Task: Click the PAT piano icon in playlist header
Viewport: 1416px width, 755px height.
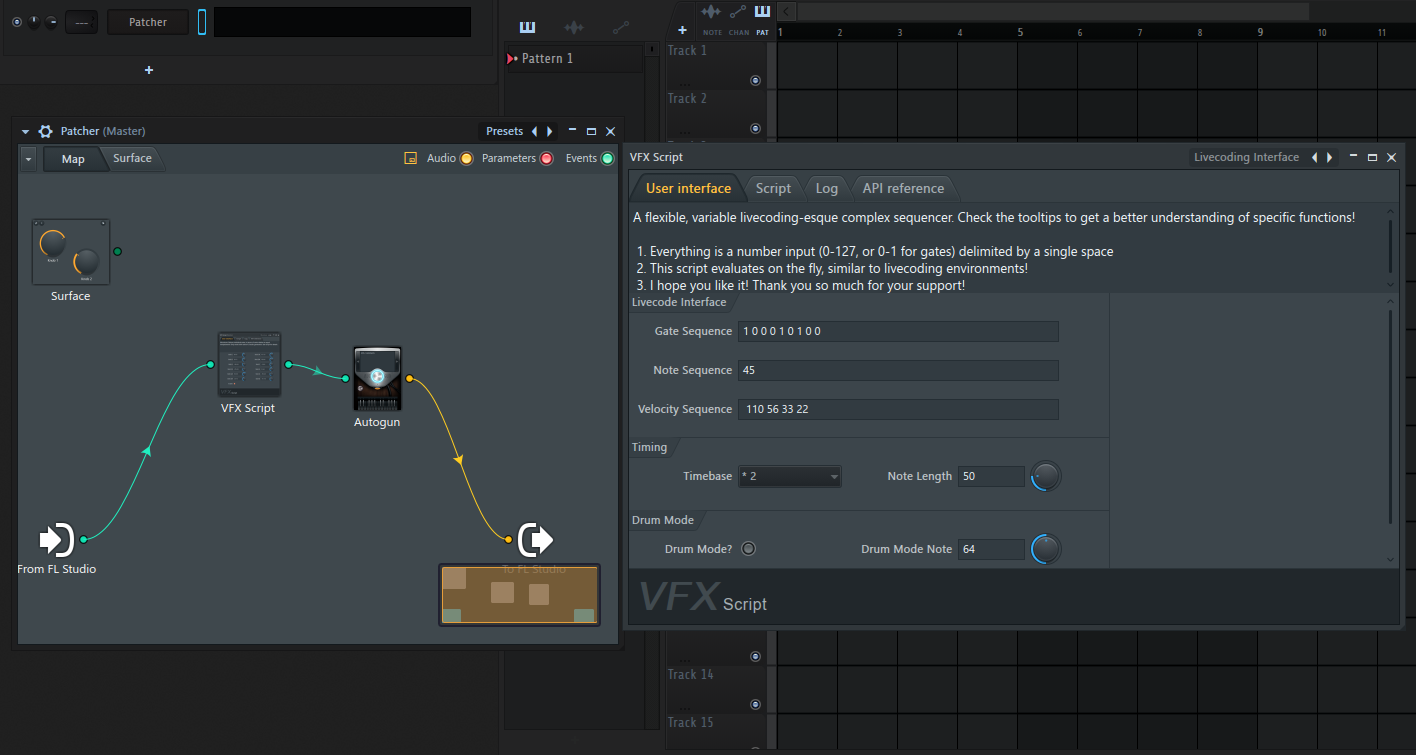Action: coord(762,12)
